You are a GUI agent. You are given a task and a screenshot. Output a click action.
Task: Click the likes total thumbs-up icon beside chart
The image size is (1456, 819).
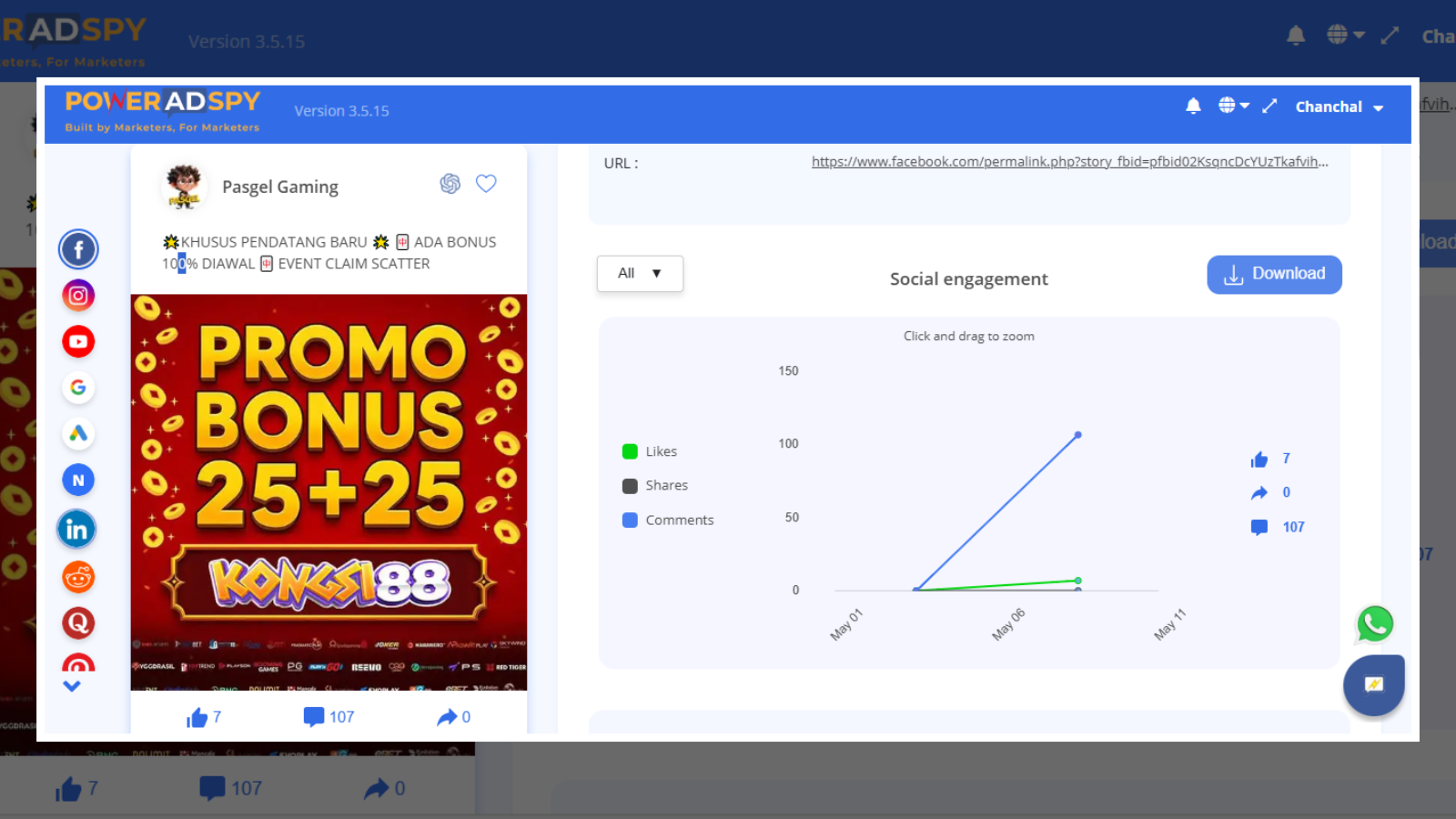tap(1259, 460)
